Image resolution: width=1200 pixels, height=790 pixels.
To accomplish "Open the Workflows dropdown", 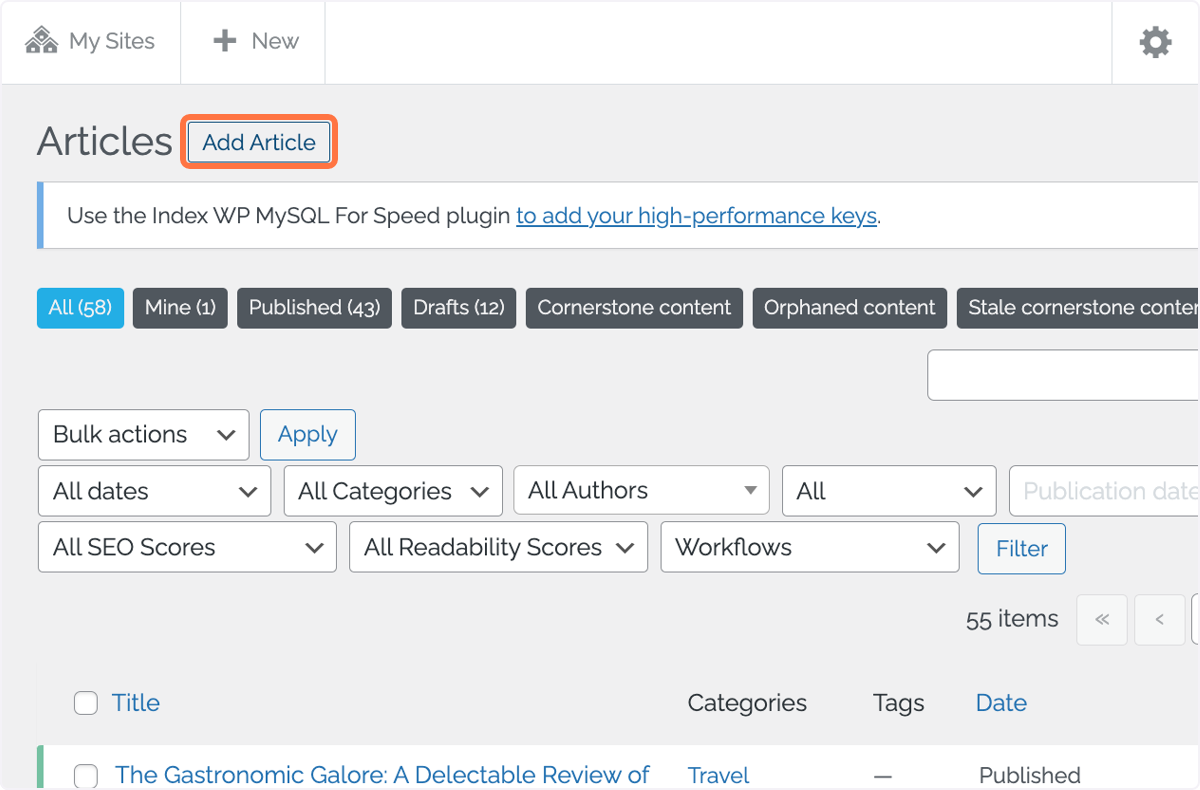I will [x=810, y=547].
